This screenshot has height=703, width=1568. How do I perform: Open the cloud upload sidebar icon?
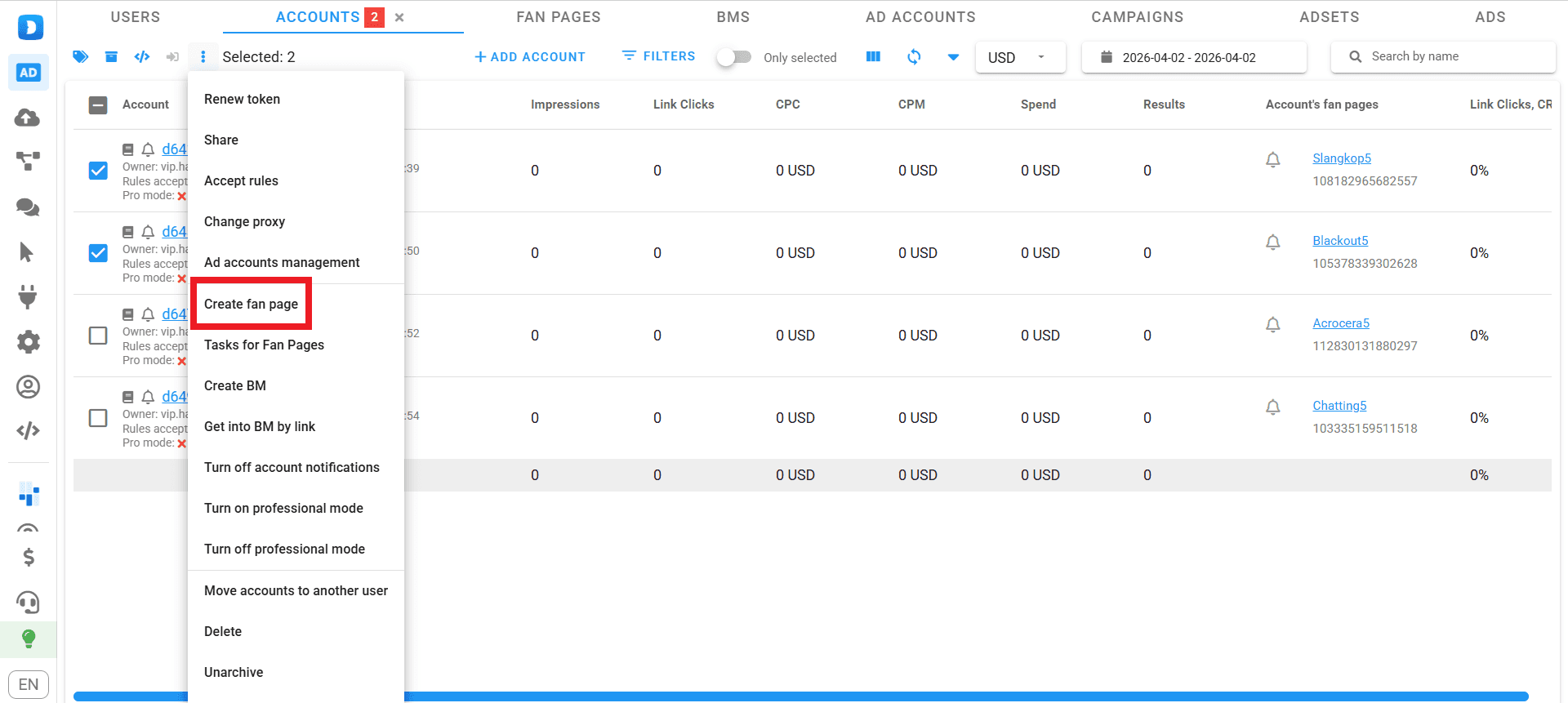pos(28,118)
